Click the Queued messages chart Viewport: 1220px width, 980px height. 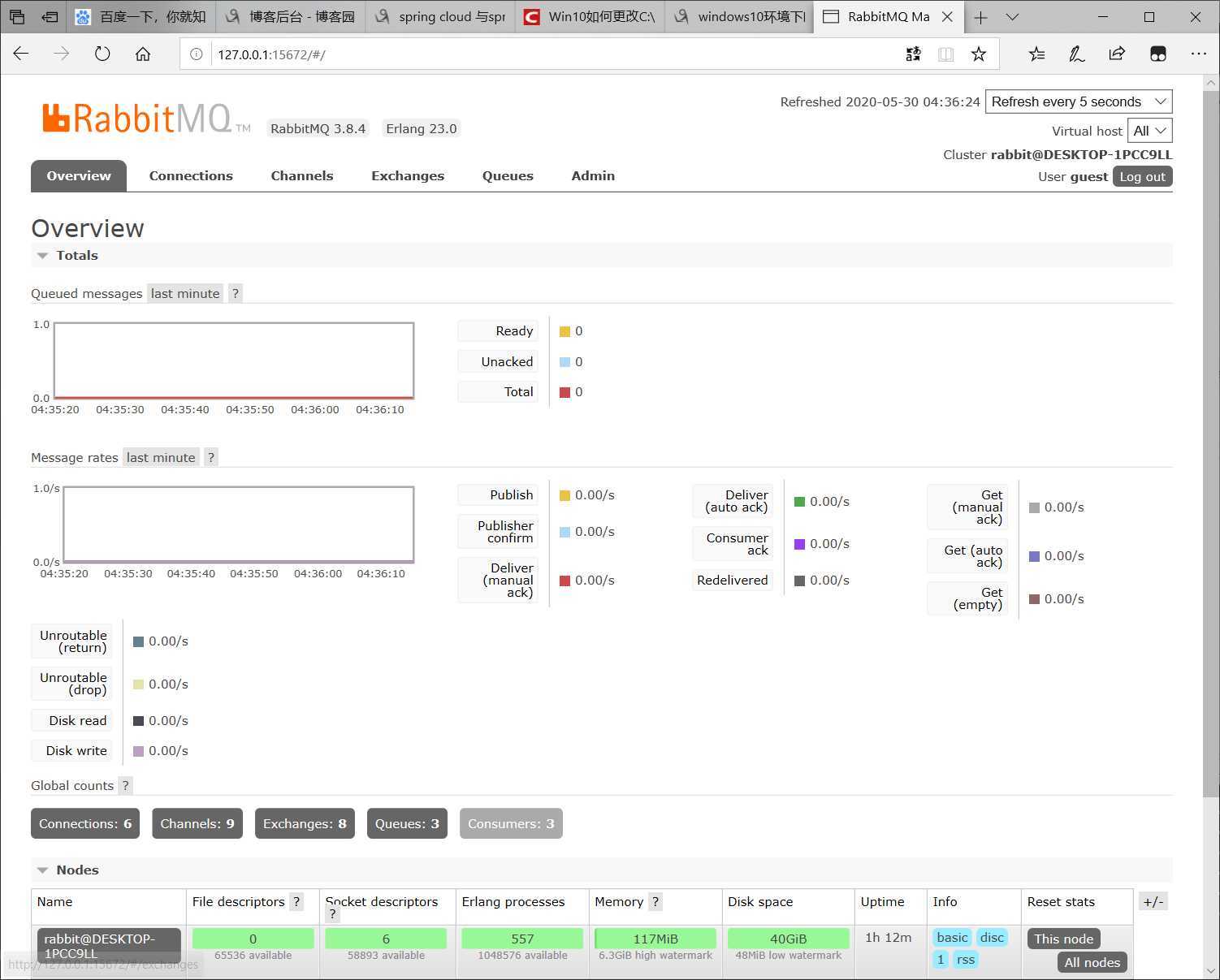click(234, 360)
